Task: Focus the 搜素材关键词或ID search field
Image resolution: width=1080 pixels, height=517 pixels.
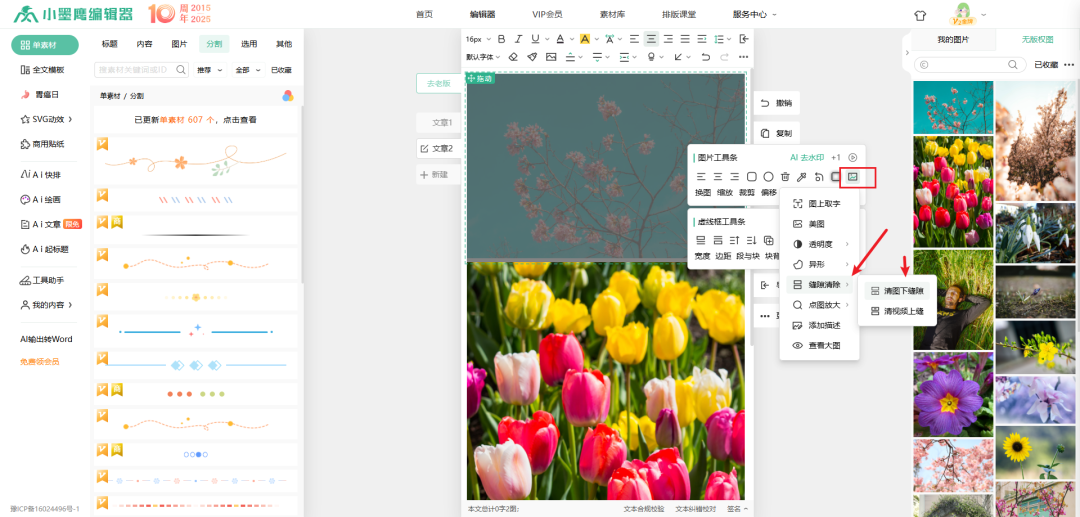Action: click(141, 70)
